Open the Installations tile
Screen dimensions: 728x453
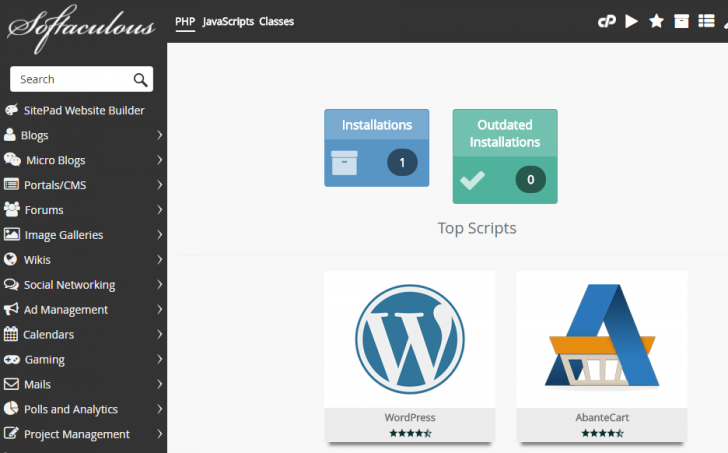(376, 148)
